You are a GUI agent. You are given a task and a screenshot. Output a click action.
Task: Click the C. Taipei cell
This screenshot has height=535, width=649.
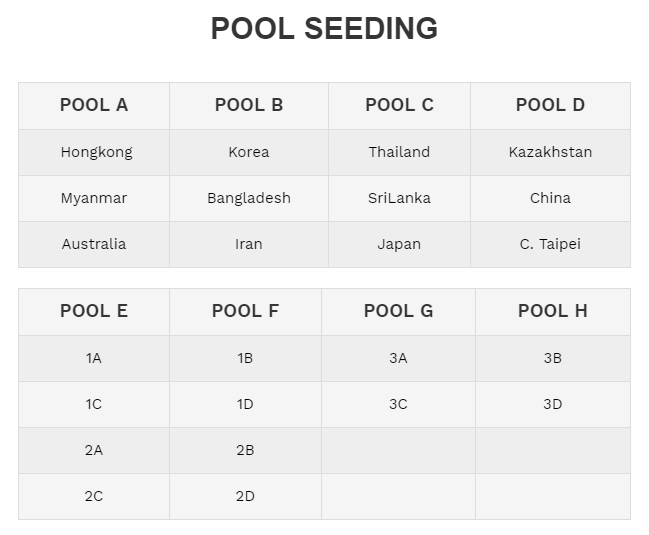550,244
